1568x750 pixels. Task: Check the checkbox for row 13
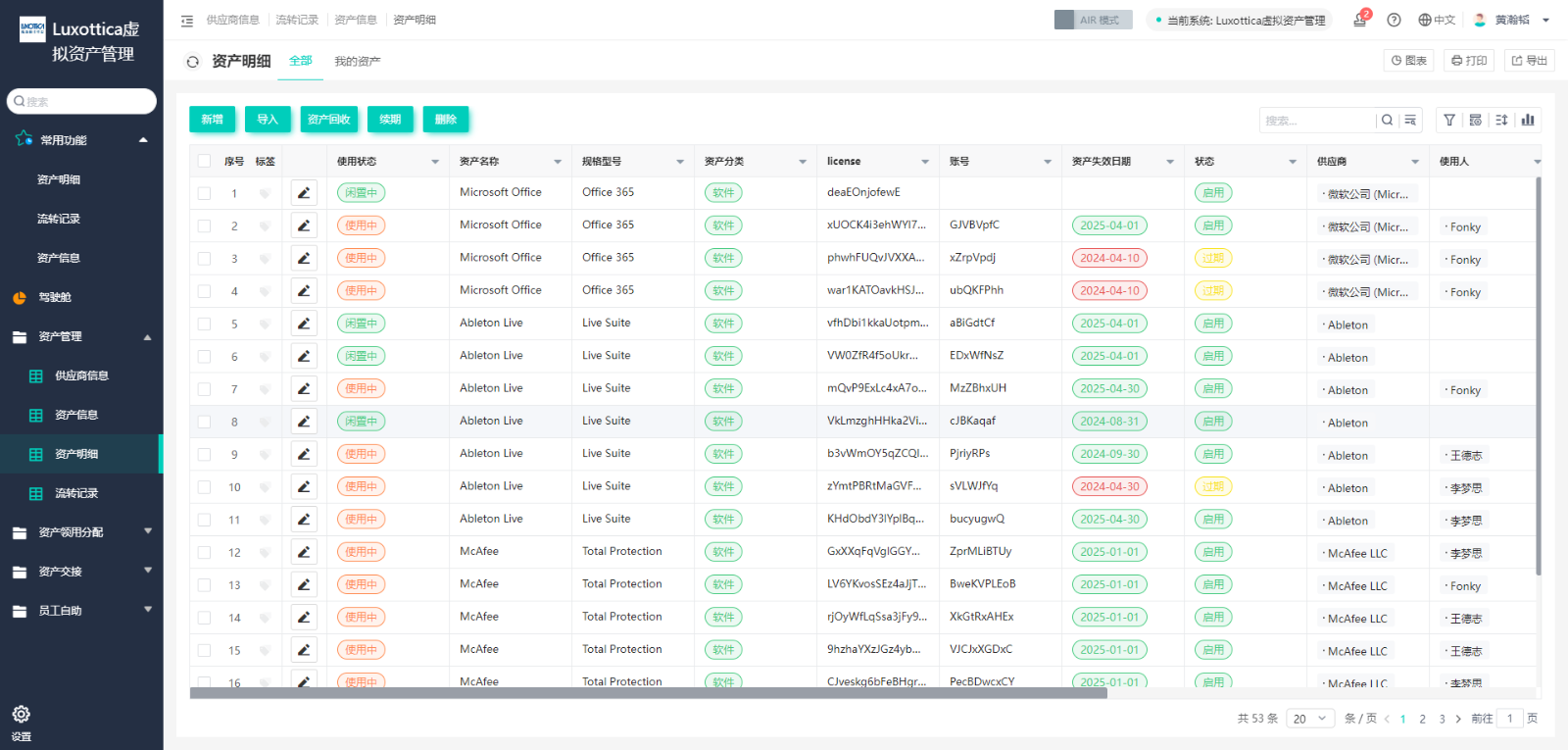point(204,584)
